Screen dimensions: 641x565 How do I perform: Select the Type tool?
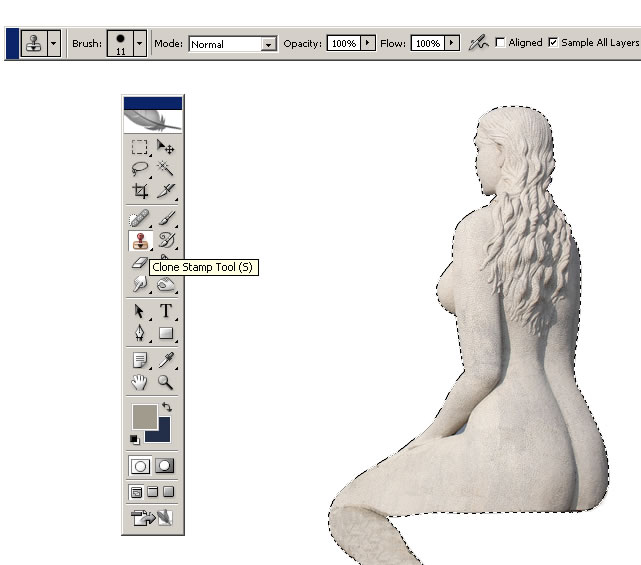(166, 311)
